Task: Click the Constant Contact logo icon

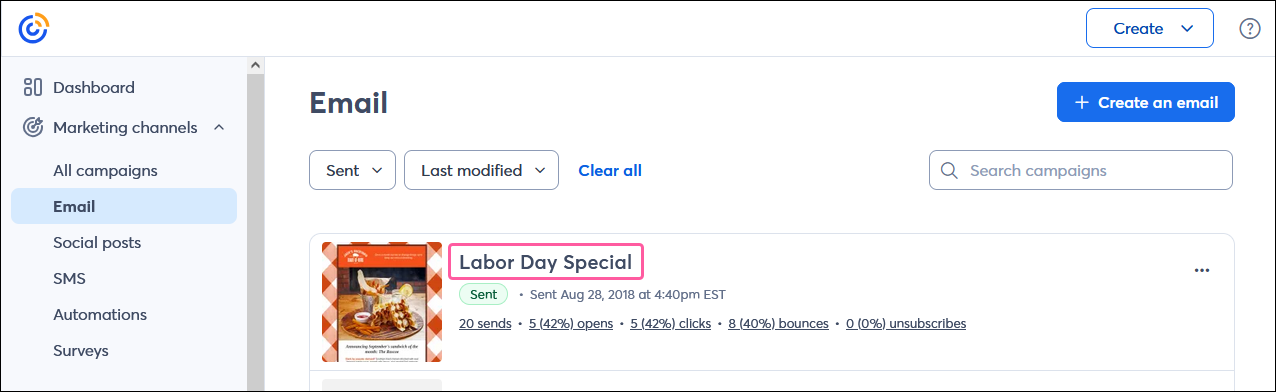Action: [33, 28]
